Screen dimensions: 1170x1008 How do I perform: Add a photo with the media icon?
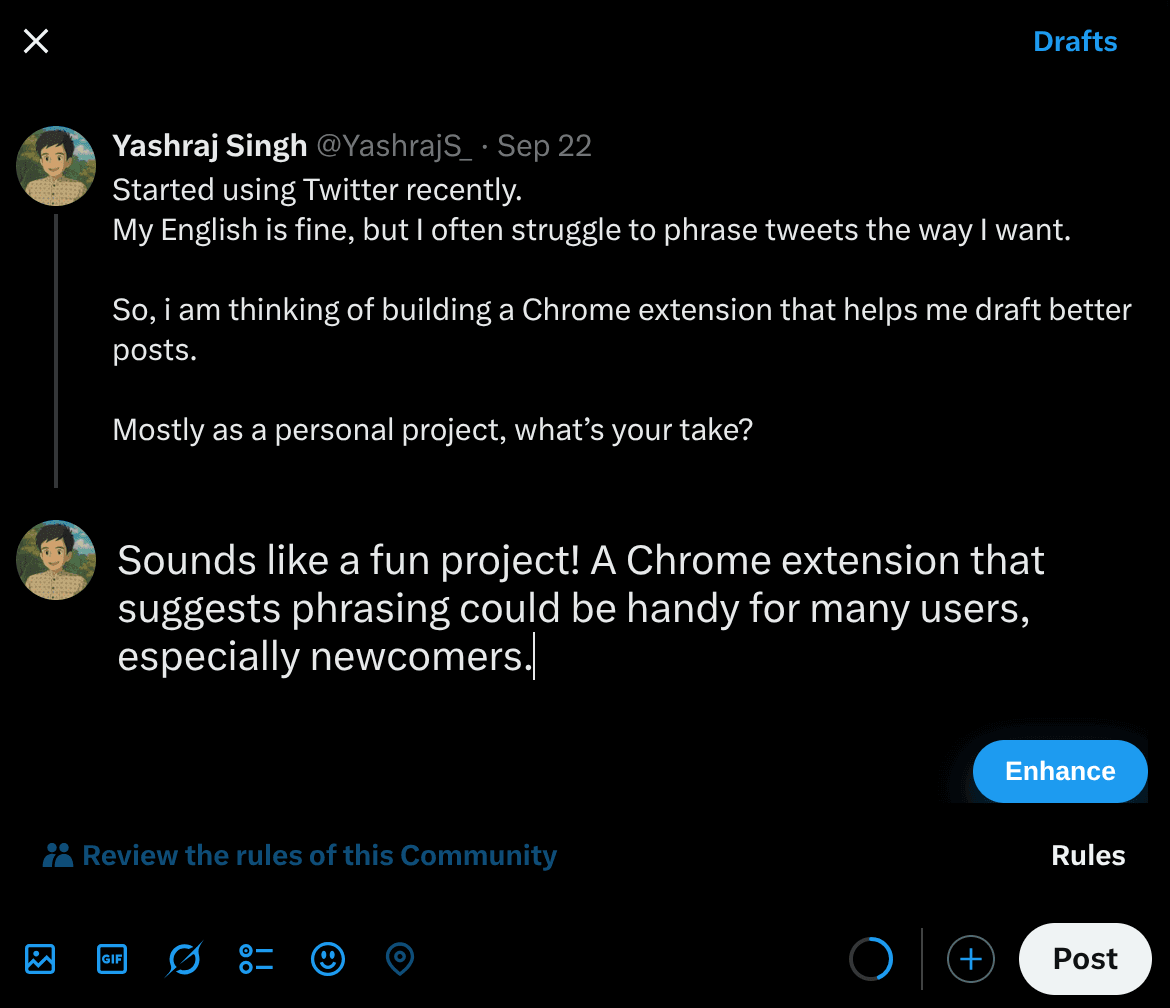point(40,959)
